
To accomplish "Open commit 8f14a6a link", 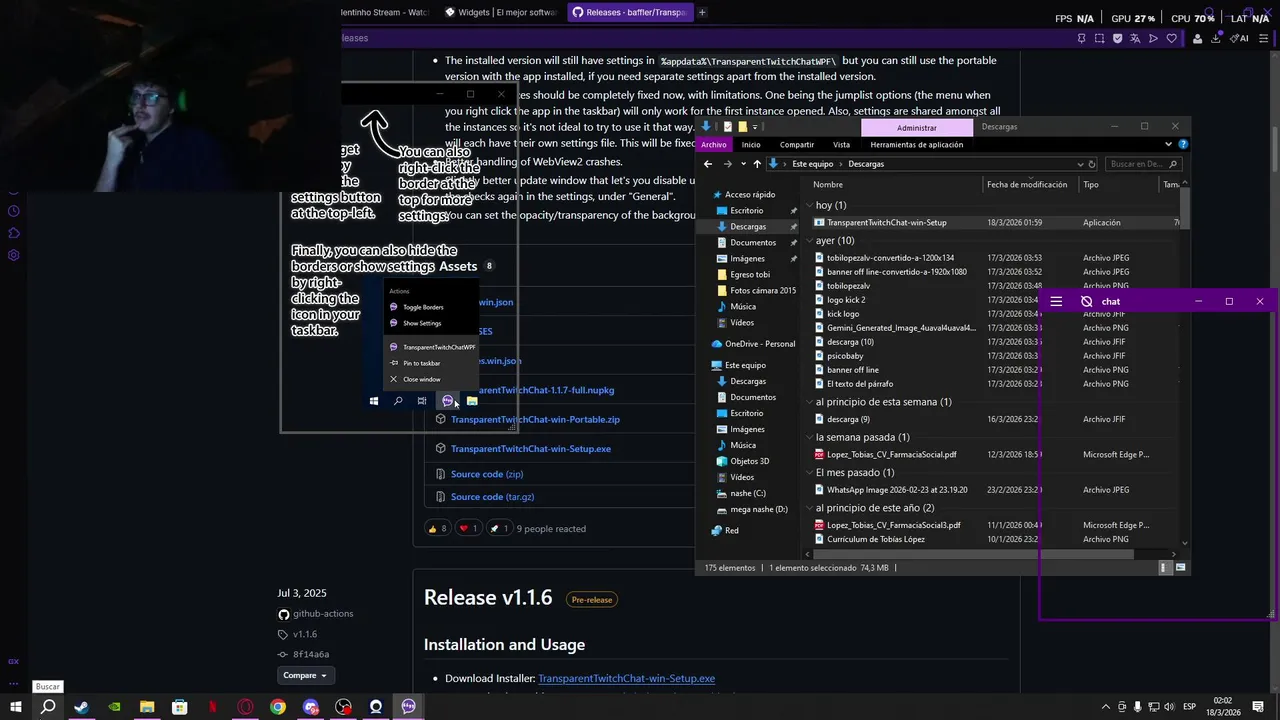I will pos(311,654).
